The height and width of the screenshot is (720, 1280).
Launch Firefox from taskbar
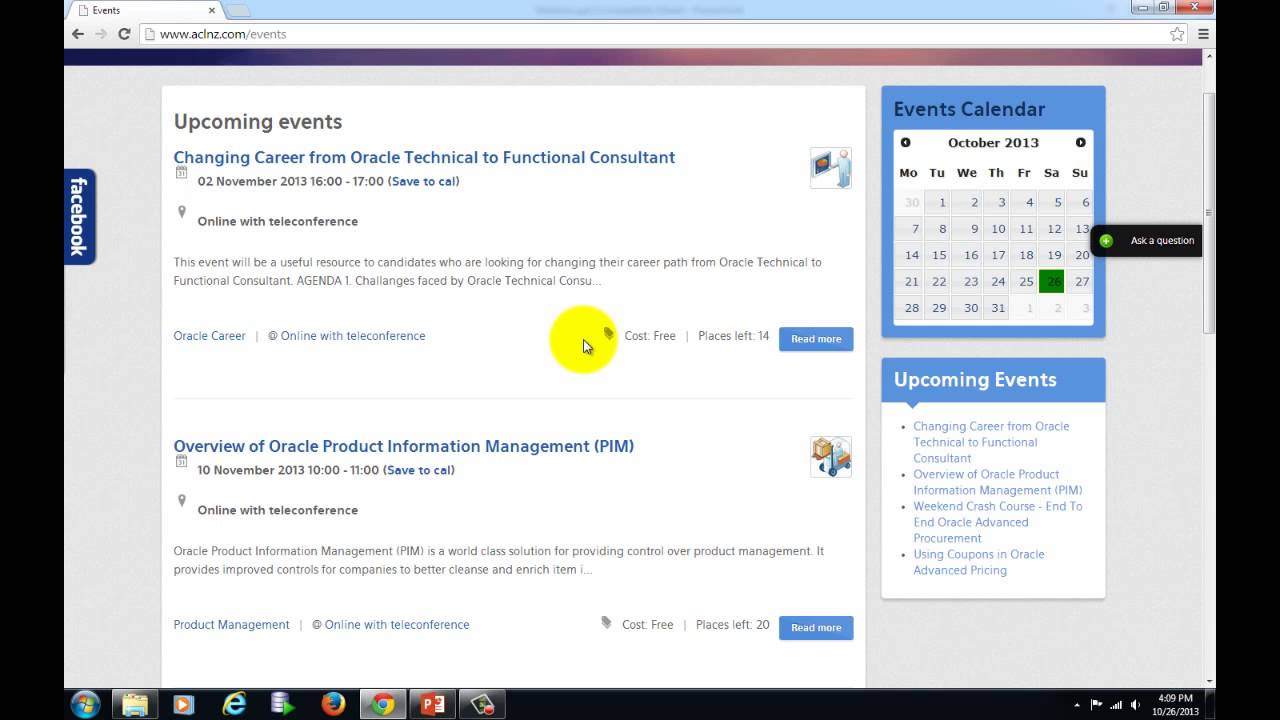click(x=333, y=705)
